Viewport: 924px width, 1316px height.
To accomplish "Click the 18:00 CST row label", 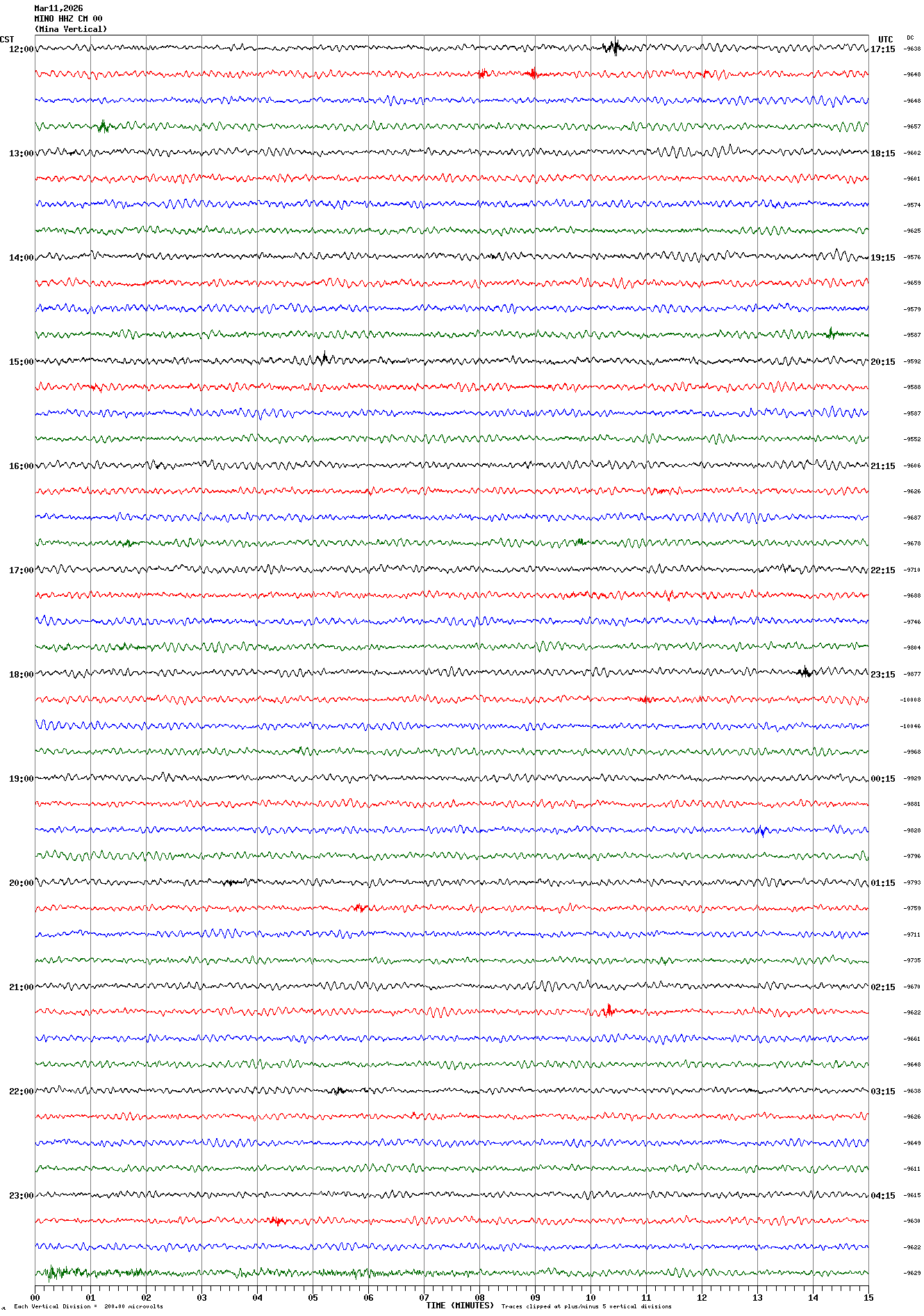I will [x=21, y=675].
